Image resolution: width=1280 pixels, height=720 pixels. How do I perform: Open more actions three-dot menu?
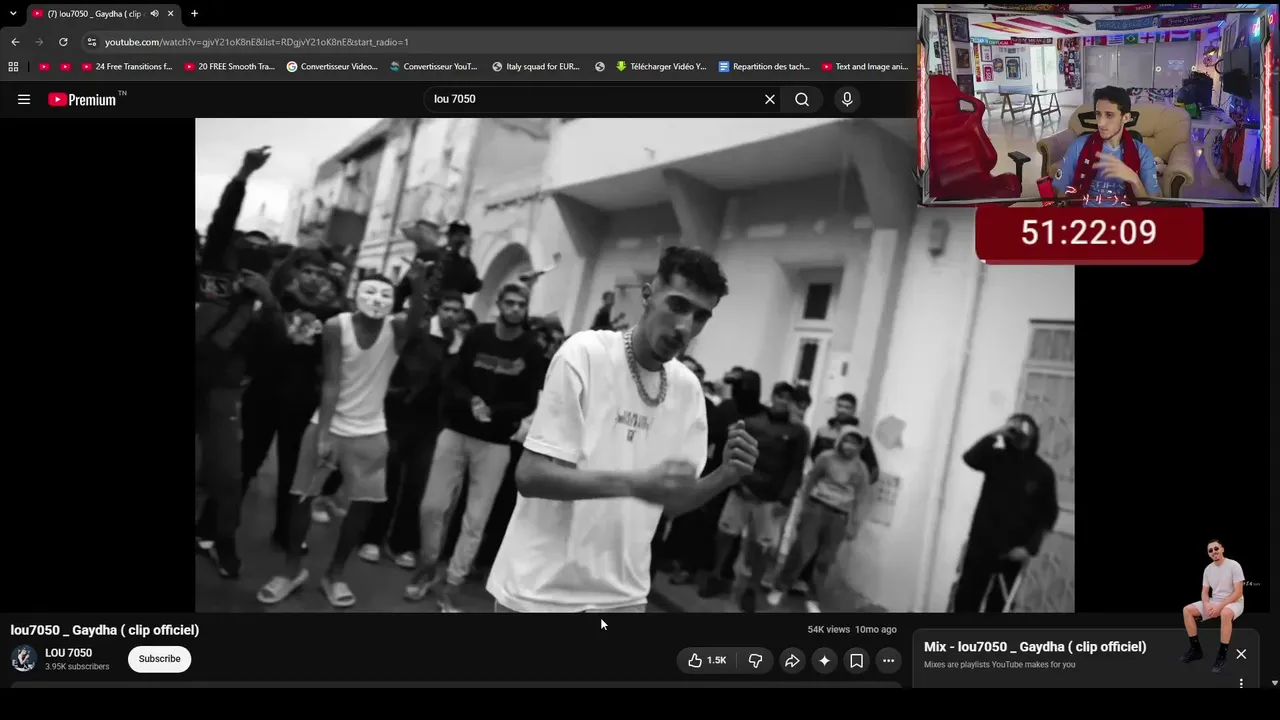[888, 660]
